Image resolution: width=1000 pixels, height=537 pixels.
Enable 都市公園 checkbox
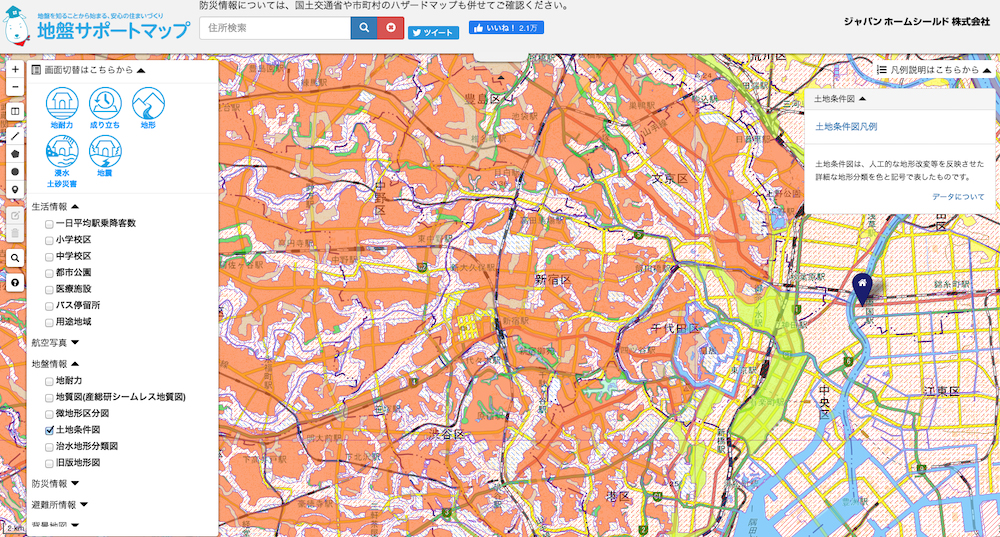tap(49, 273)
